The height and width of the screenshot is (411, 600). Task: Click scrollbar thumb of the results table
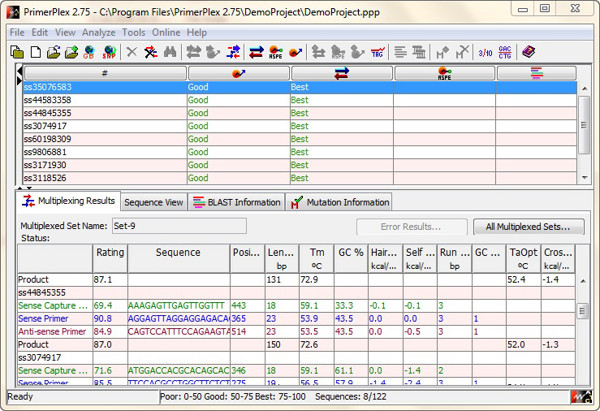tap(582, 311)
